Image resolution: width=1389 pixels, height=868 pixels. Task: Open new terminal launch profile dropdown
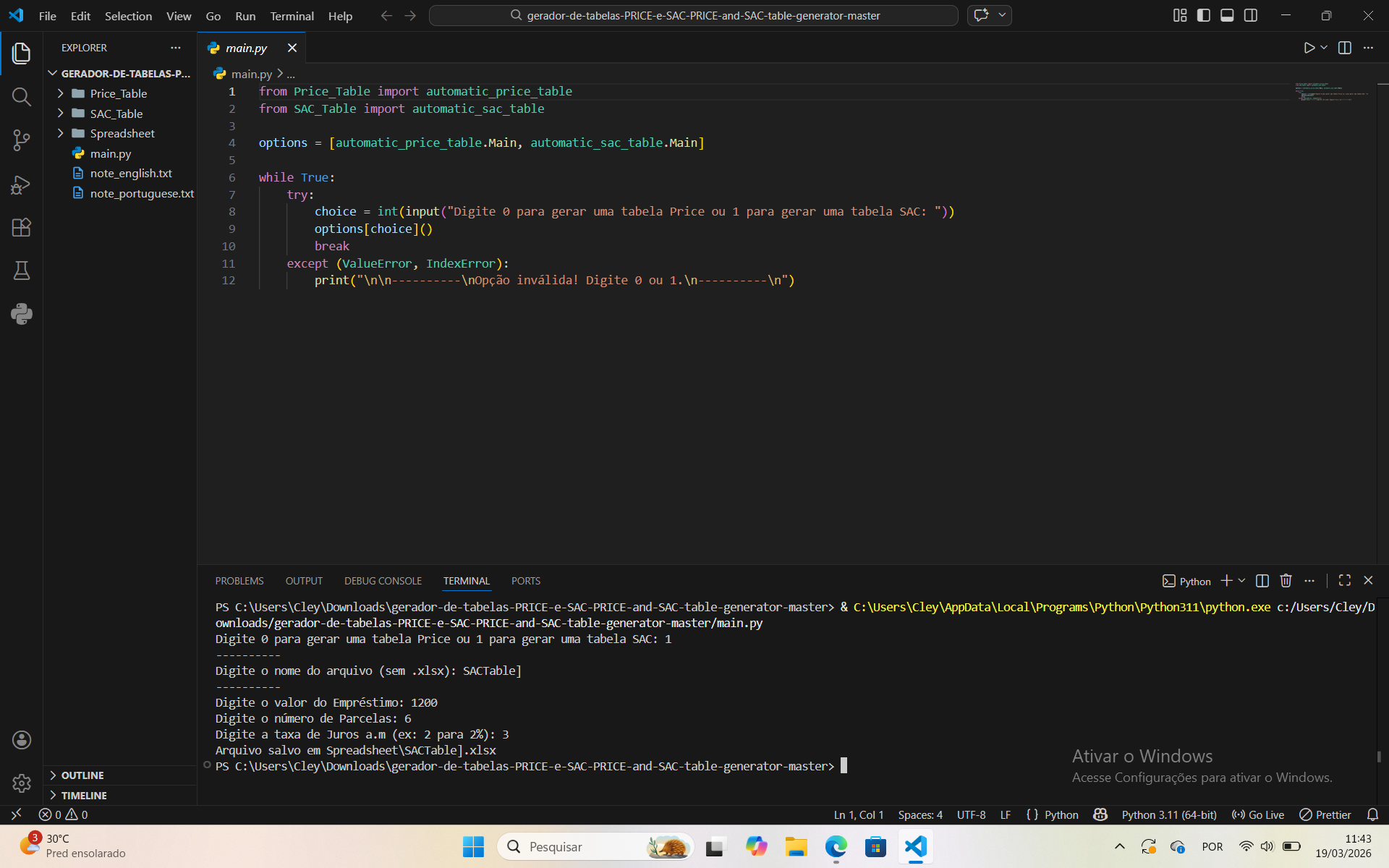1242,581
